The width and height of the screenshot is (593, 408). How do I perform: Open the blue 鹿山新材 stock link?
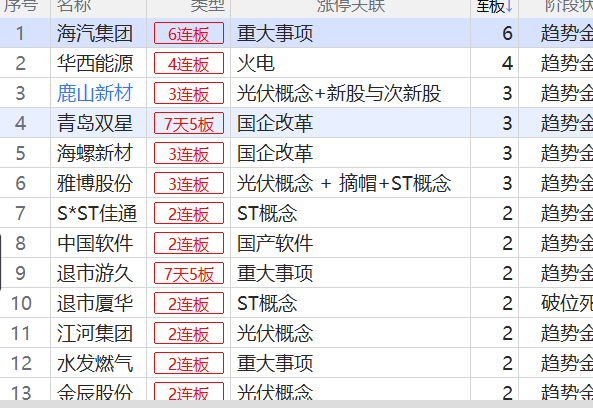point(95,93)
